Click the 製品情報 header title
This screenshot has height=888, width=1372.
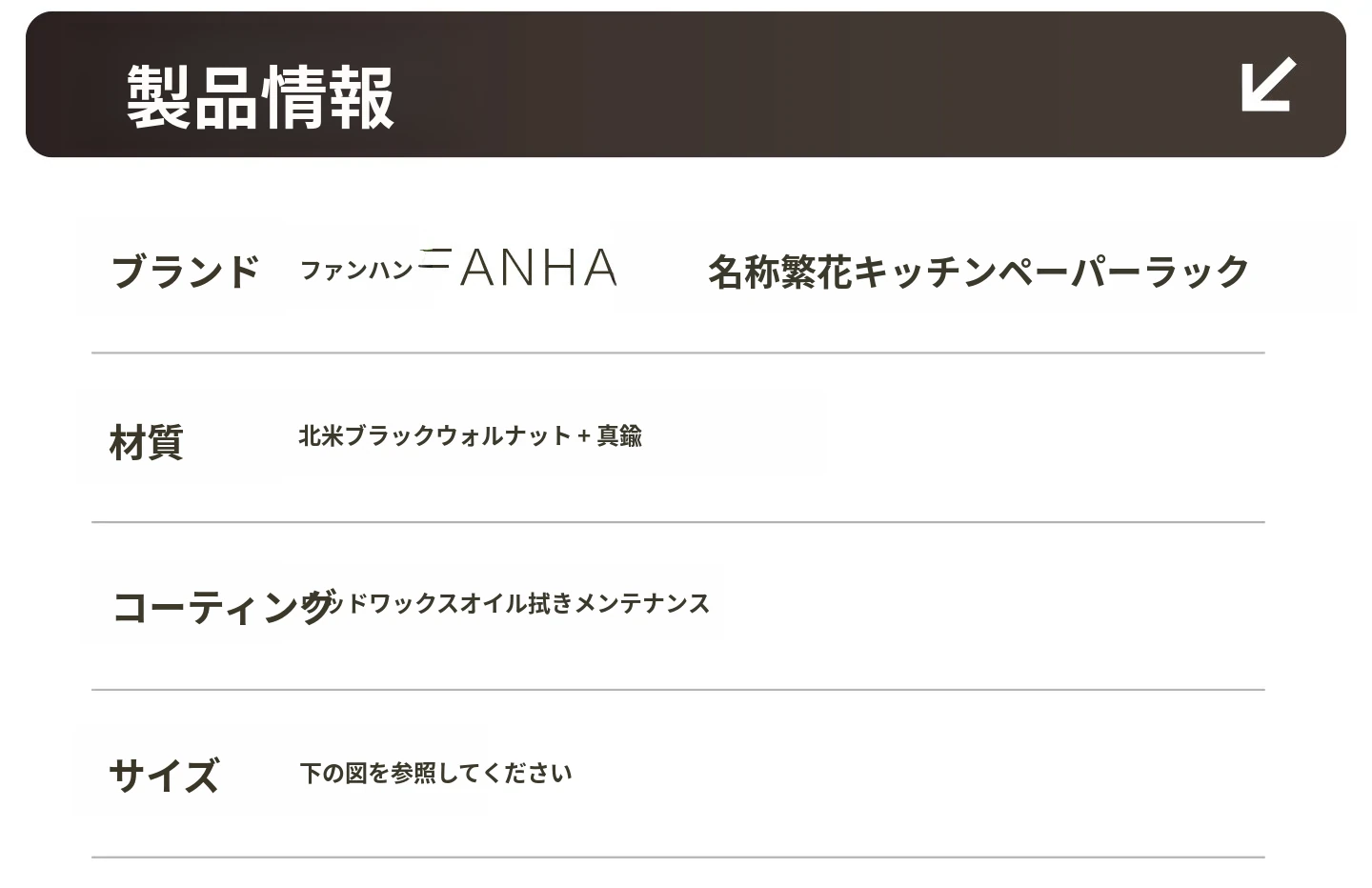[260, 97]
